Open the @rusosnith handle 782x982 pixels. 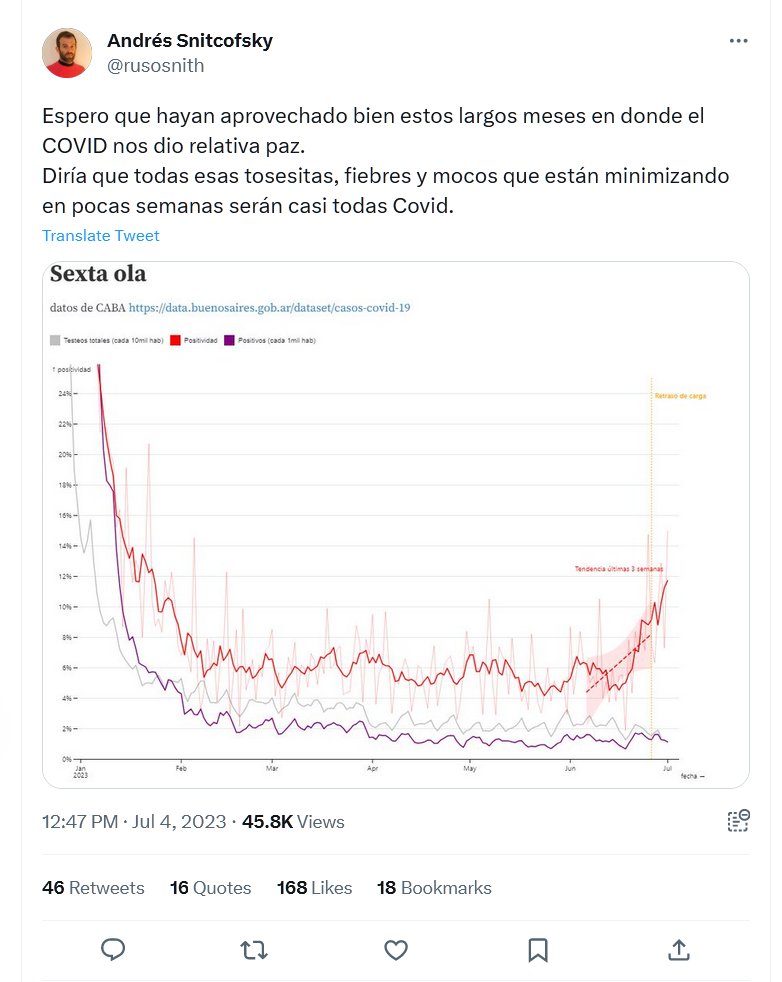(155, 66)
